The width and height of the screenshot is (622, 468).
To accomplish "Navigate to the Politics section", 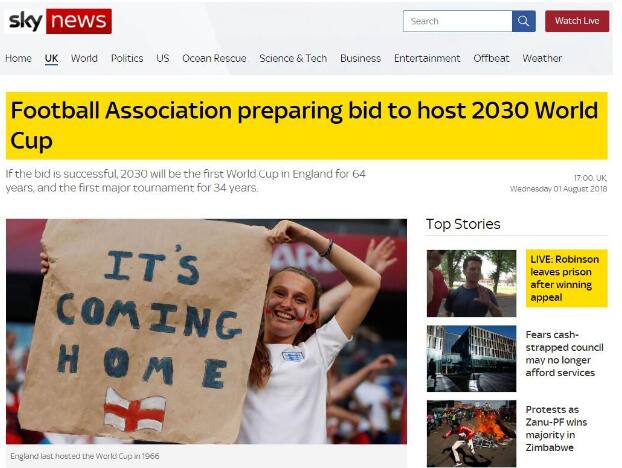I will pyautogui.click(x=127, y=58).
